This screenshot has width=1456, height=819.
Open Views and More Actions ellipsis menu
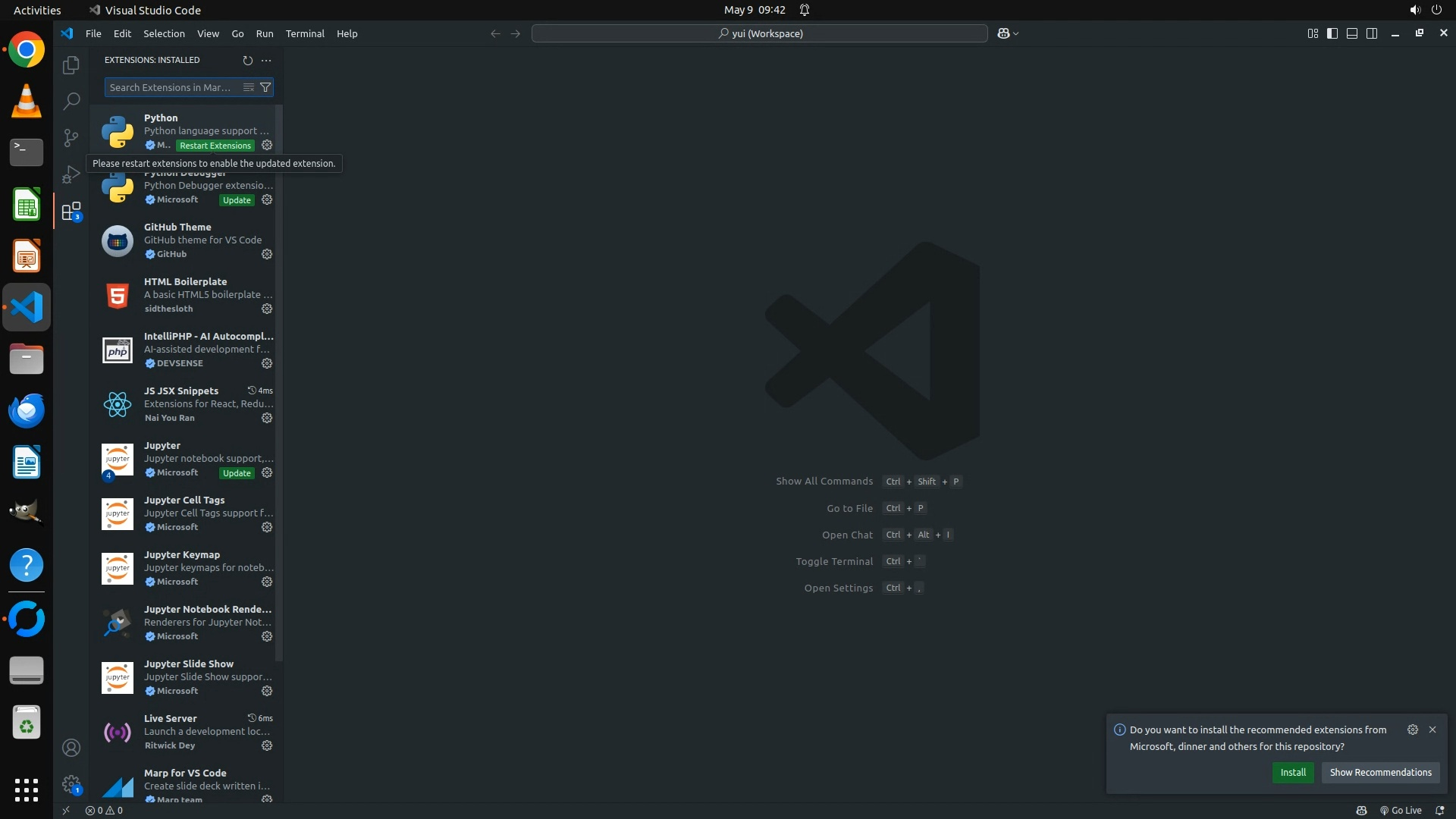[266, 60]
